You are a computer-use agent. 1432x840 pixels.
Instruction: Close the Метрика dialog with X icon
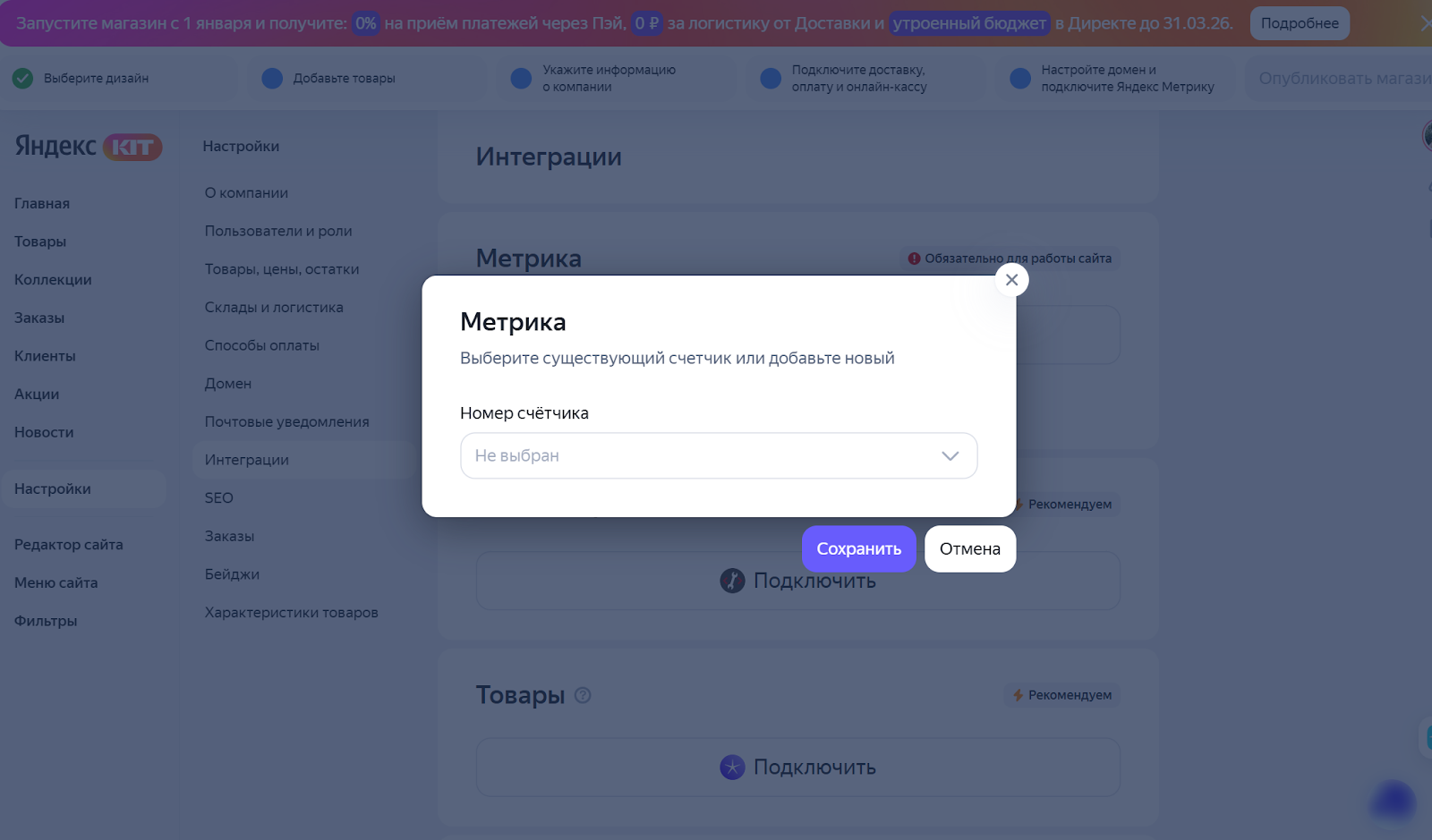click(1011, 280)
